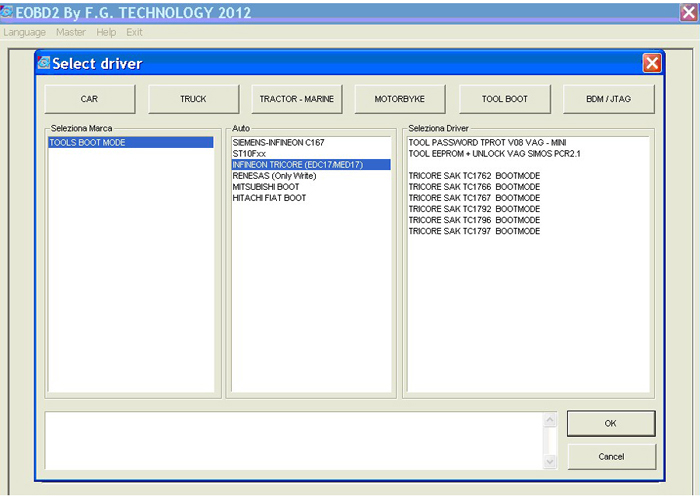Select TRICORE SAK TC1796 BOOTMODE driver

(528, 220)
